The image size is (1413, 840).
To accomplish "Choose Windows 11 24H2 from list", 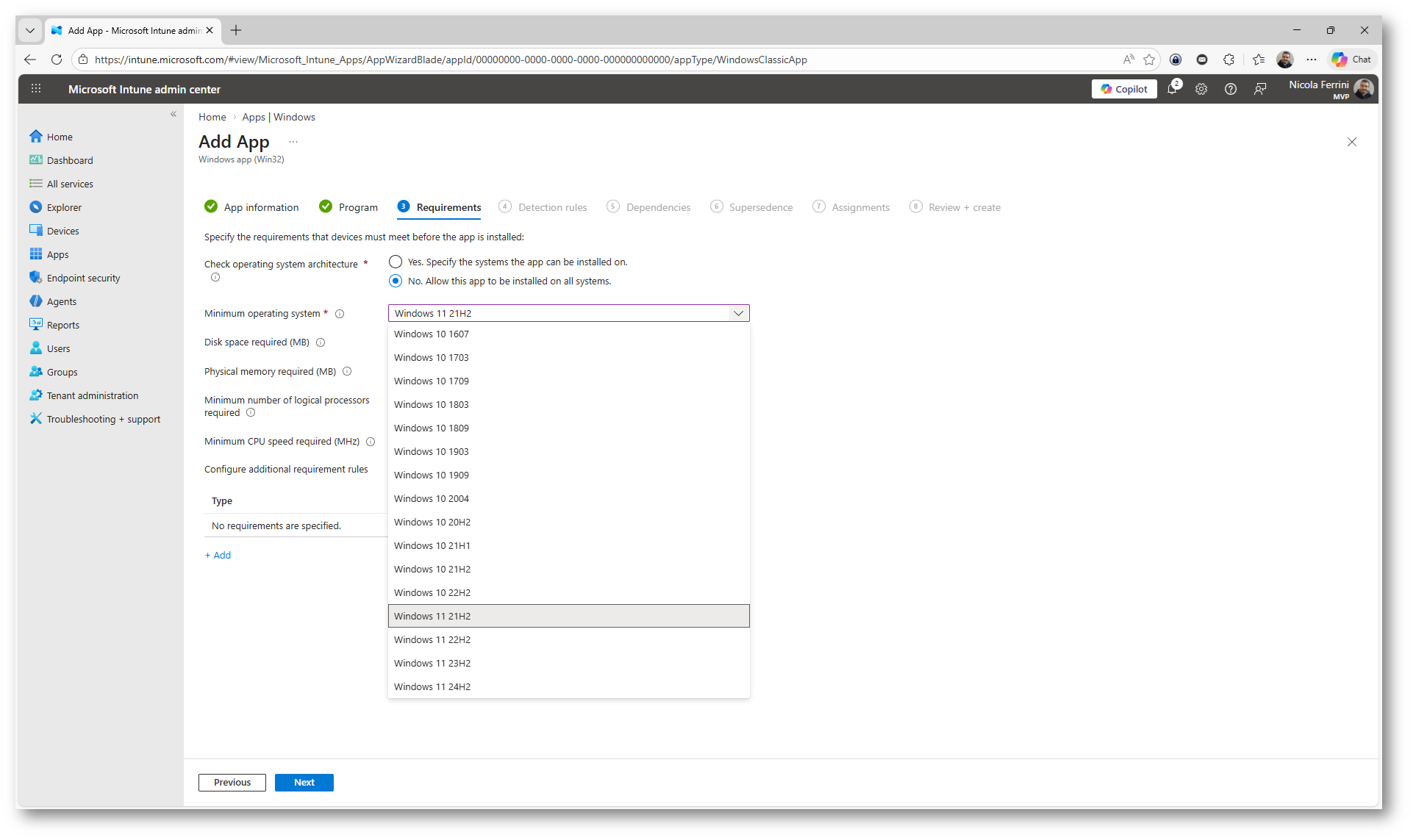I will pyautogui.click(x=432, y=686).
